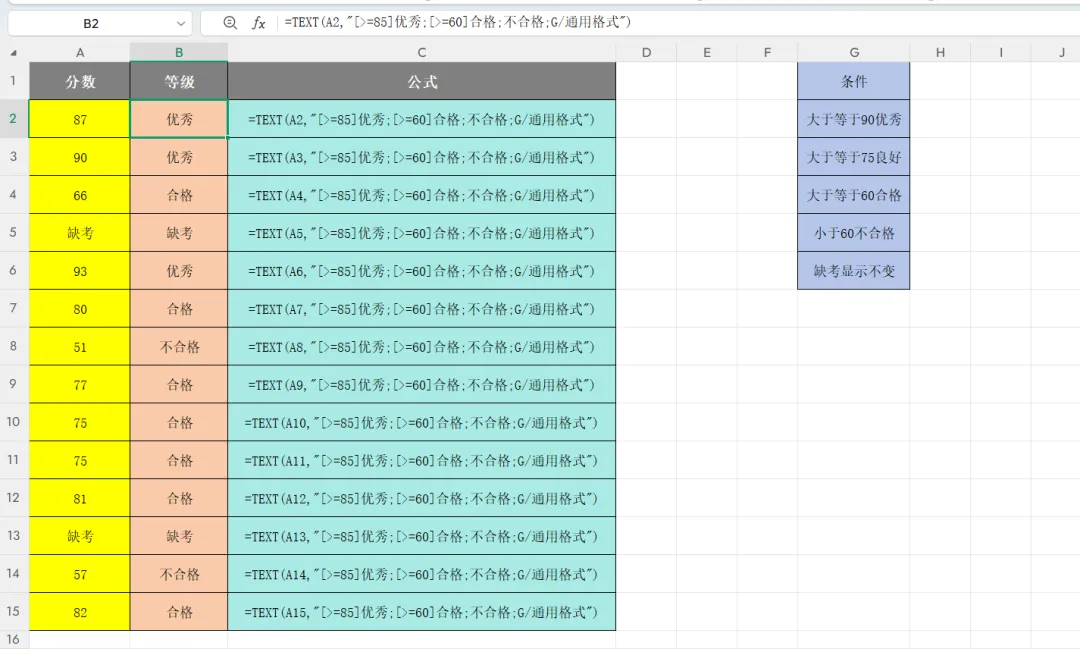The image size is (1080, 649).
Task: Click selected cell B2 showing 优秀
Action: click(179, 119)
